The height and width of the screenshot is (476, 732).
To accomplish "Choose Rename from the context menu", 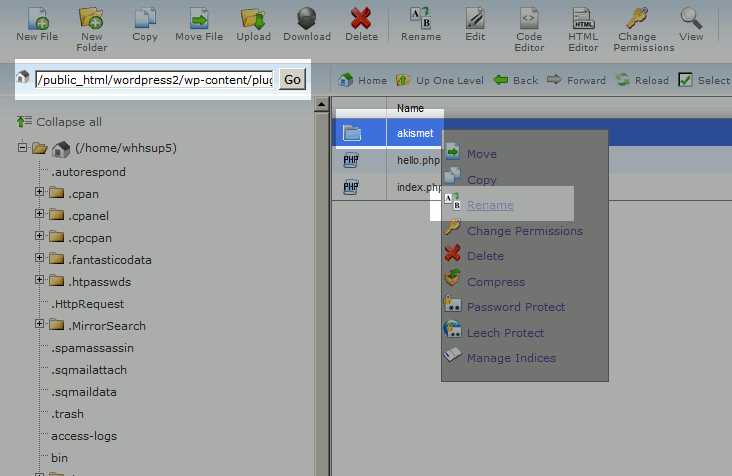I will pyautogui.click(x=490, y=205).
